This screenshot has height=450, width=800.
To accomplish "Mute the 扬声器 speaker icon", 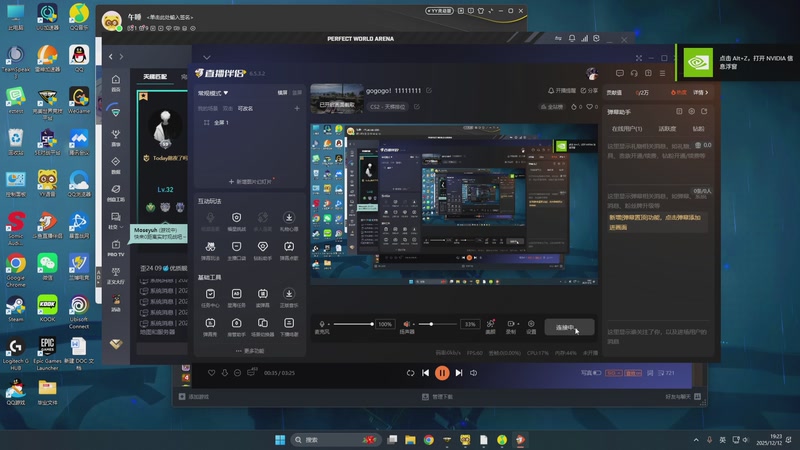I will pyautogui.click(x=407, y=324).
